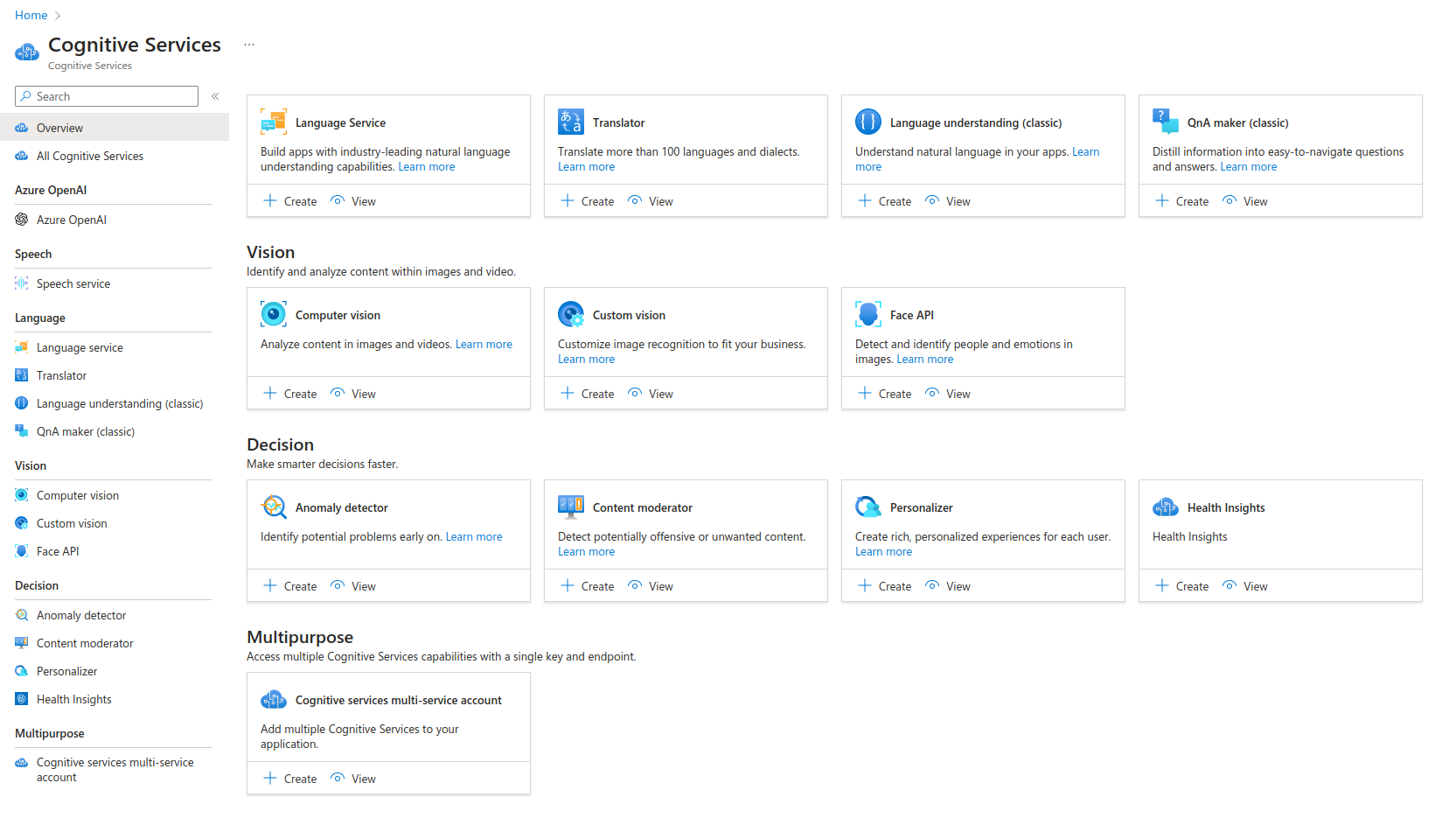Click the Translator sidebar icon
Screen dimensions: 1456x825
(x=22, y=375)
